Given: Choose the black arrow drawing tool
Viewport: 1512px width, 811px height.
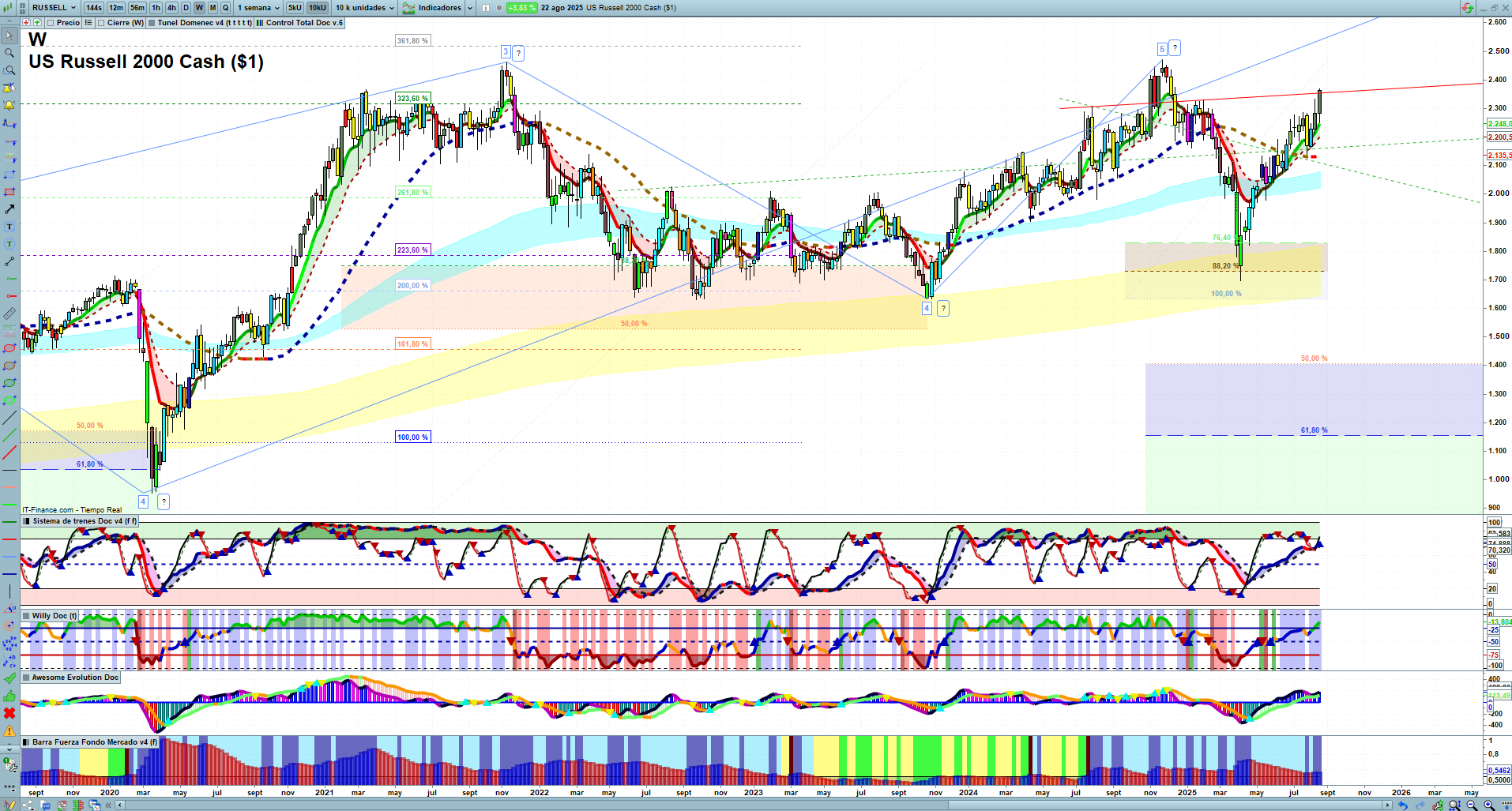Looking at the screenshot, I should pyautogui.click(x=9, y=209).
